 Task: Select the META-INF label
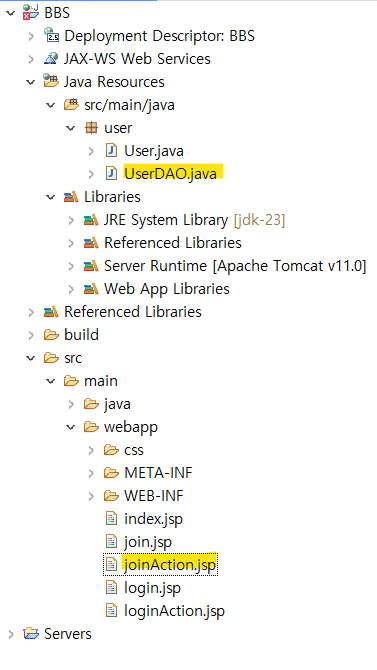click(158, 473)
